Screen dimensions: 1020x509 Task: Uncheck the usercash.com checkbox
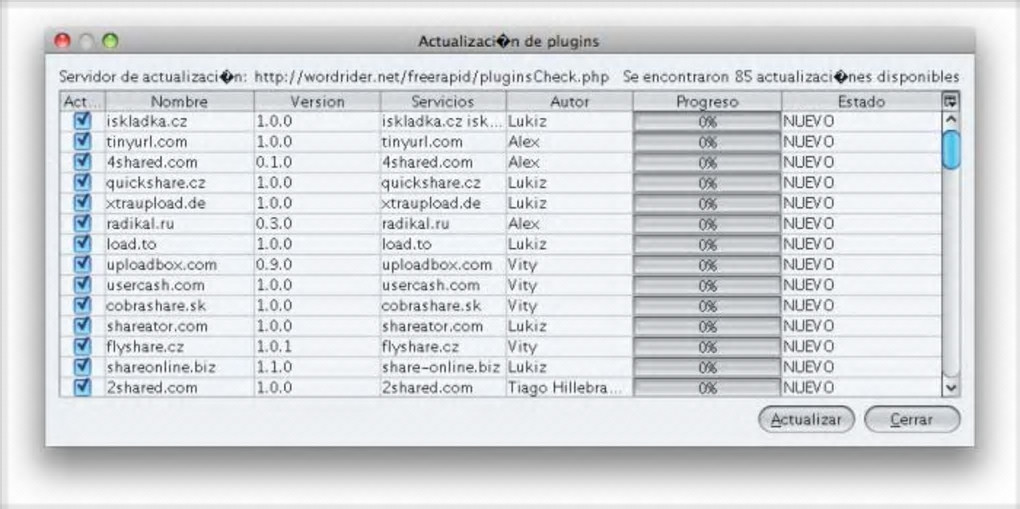click(82, 285)
